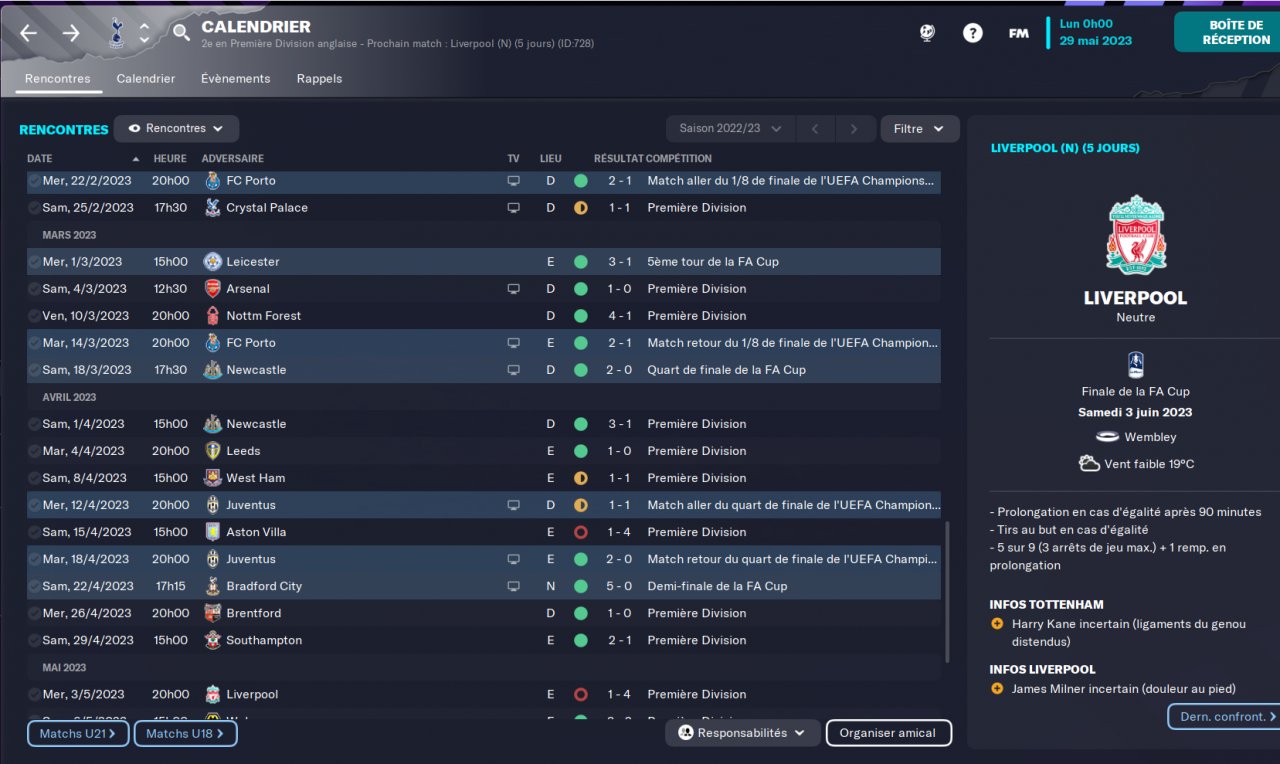The height and width of the screenshot is (764, 1280).
Task: Open the Matchs U21 button
Action: pyautogui.click(x=78, y=734)
